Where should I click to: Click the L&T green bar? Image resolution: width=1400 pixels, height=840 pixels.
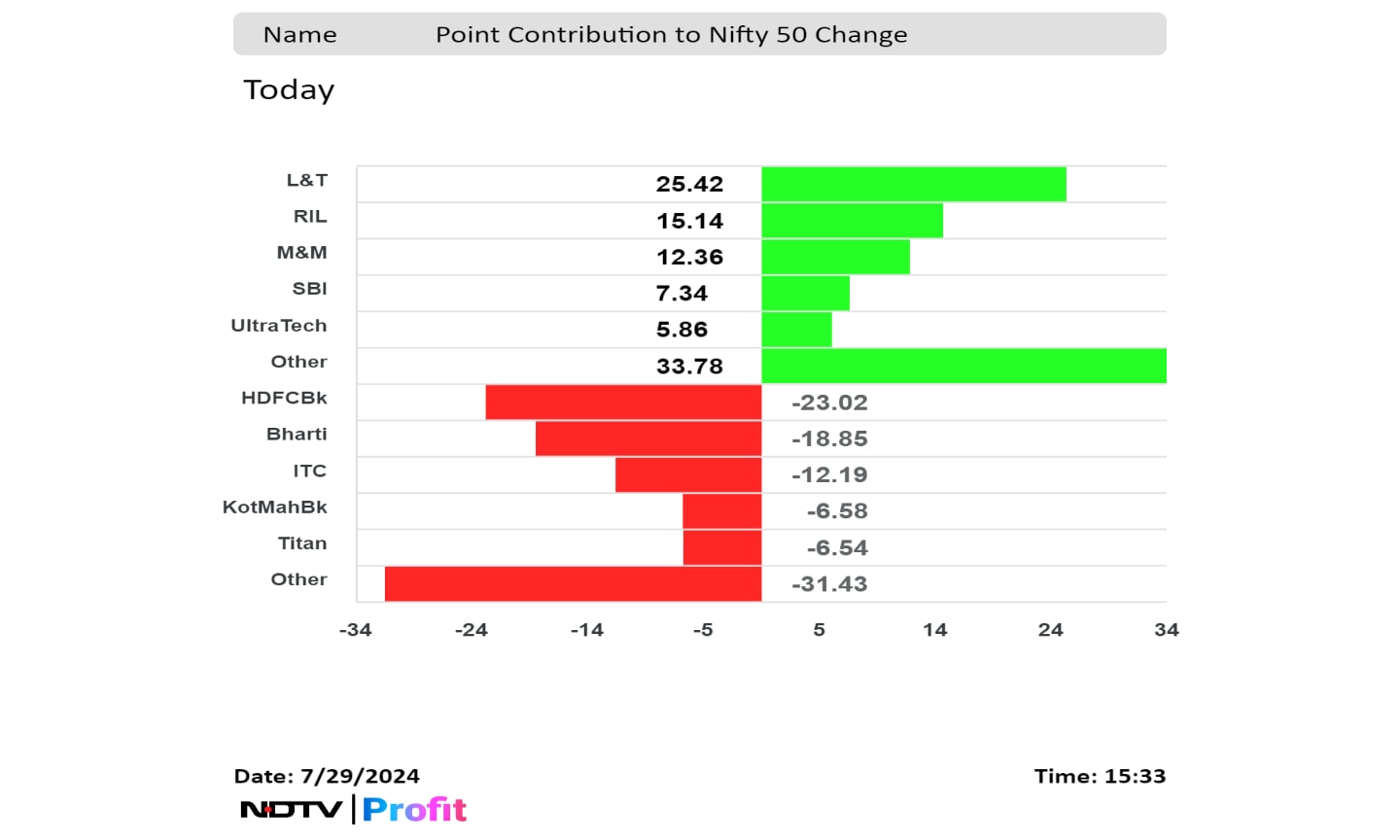coord(913,184)
